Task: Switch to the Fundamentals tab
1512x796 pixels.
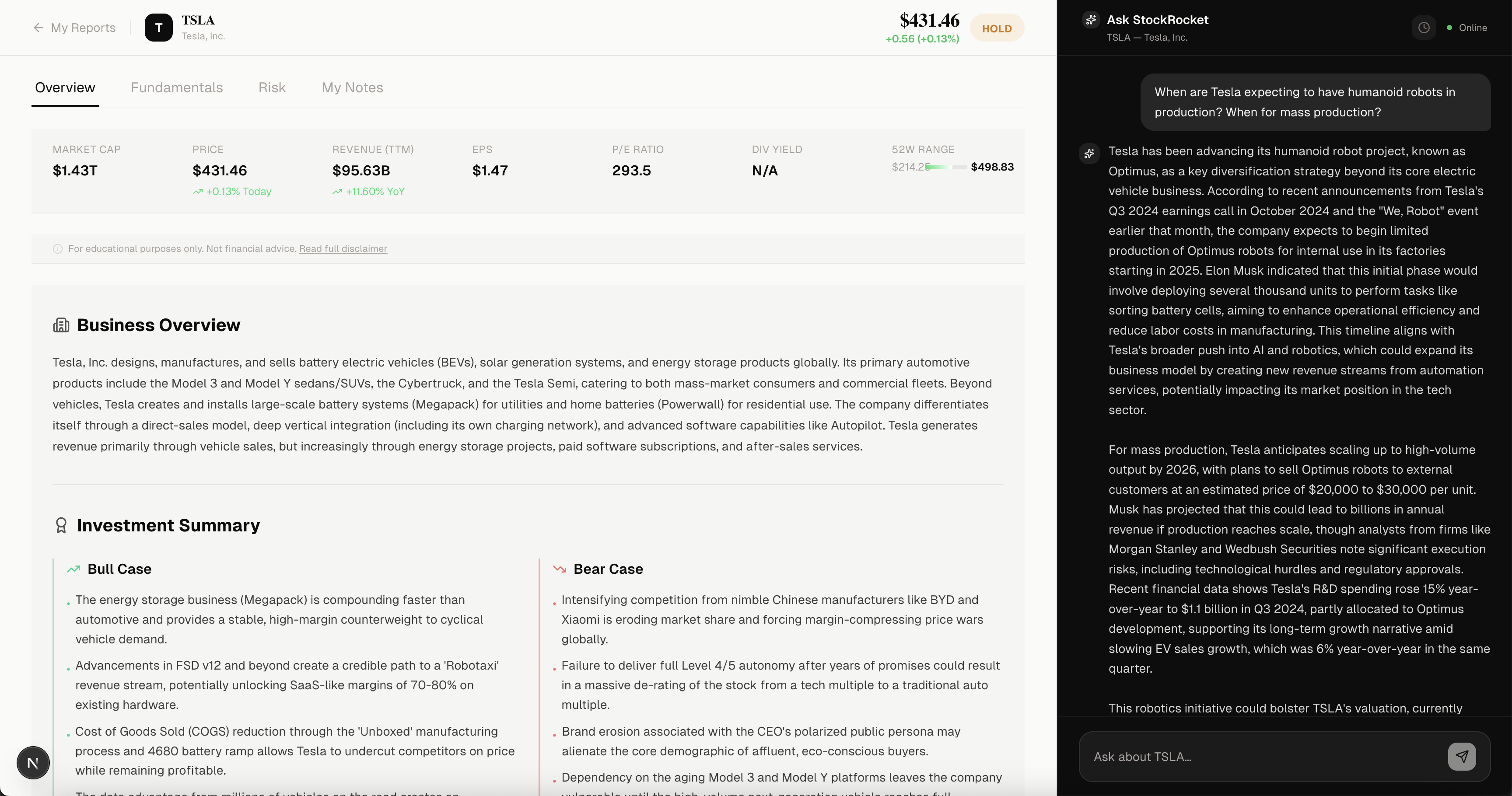Action: [x=177, y=87]
